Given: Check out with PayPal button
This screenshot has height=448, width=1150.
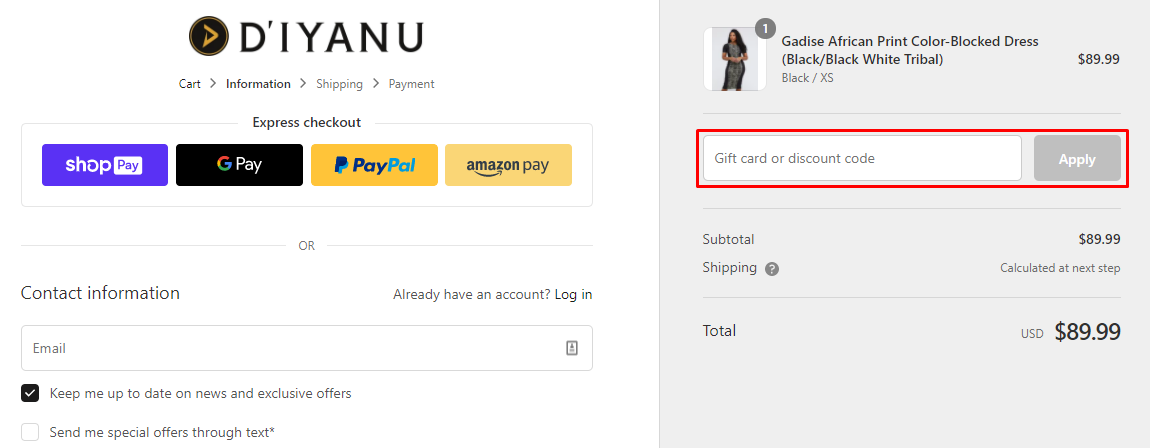Looking at the screenshot, I should pos(374,165).
